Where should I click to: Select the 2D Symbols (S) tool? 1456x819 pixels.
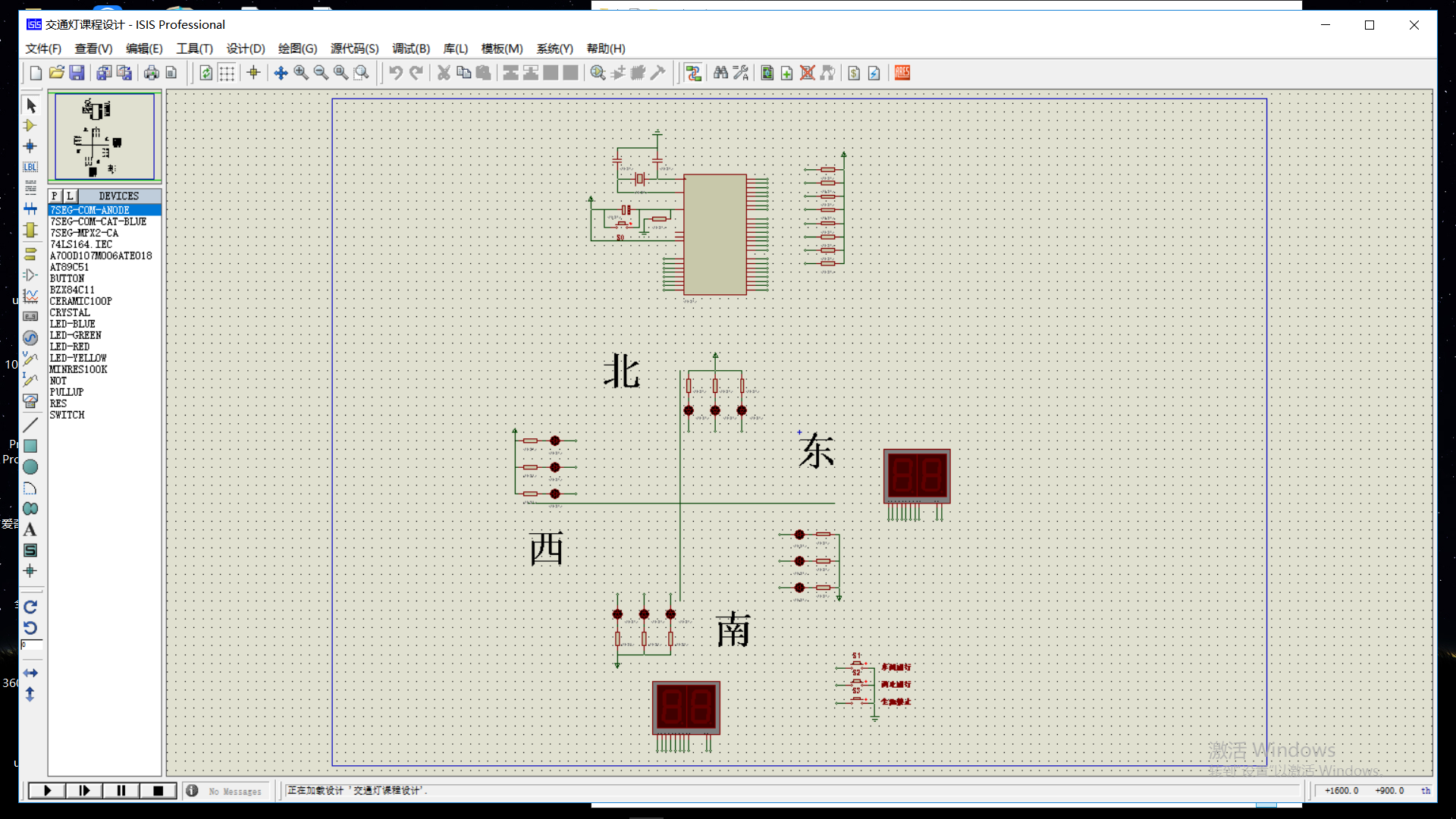pos(30,551)
